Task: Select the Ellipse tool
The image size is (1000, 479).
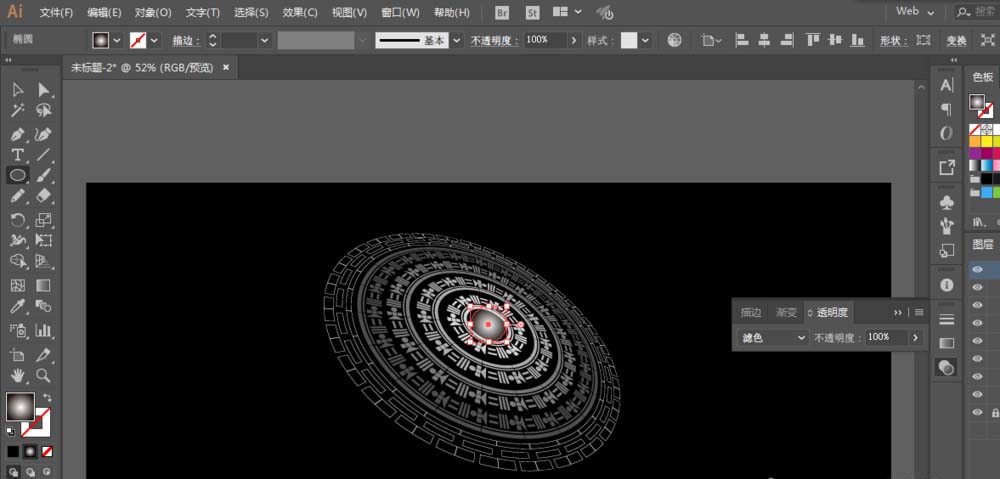Action: pos(17,175)
